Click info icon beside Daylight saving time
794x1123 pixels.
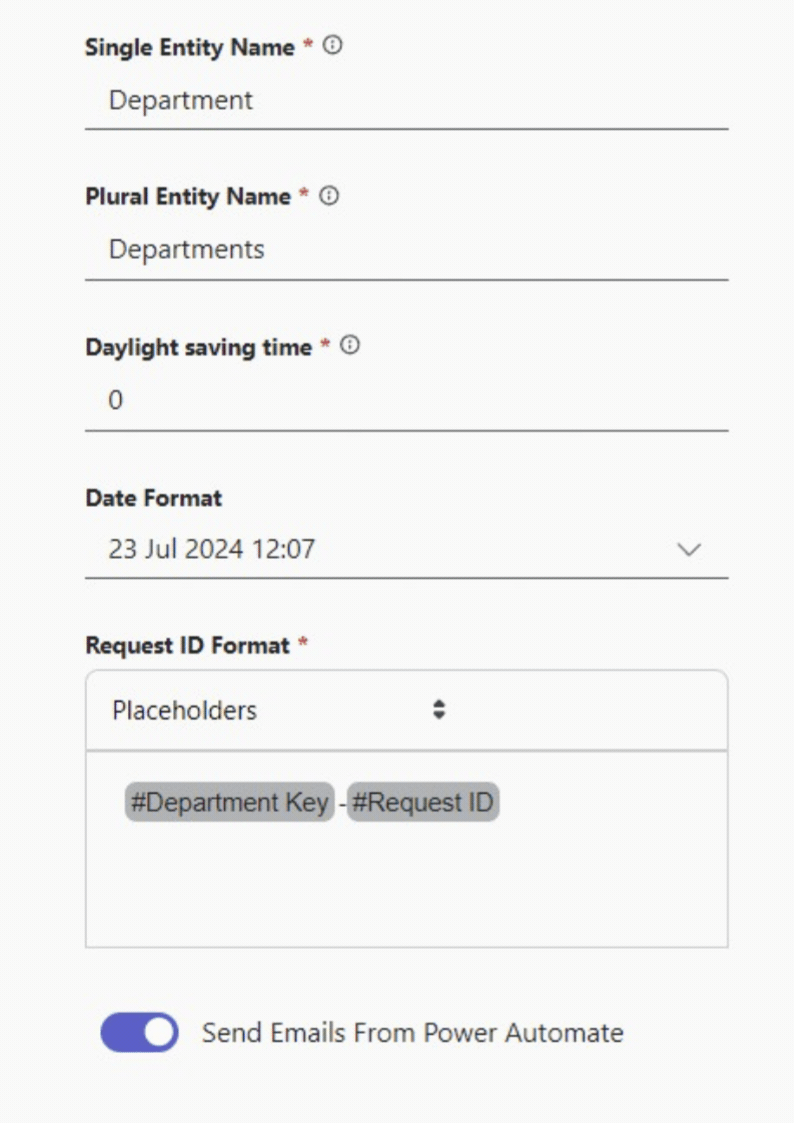coord(349,345)
